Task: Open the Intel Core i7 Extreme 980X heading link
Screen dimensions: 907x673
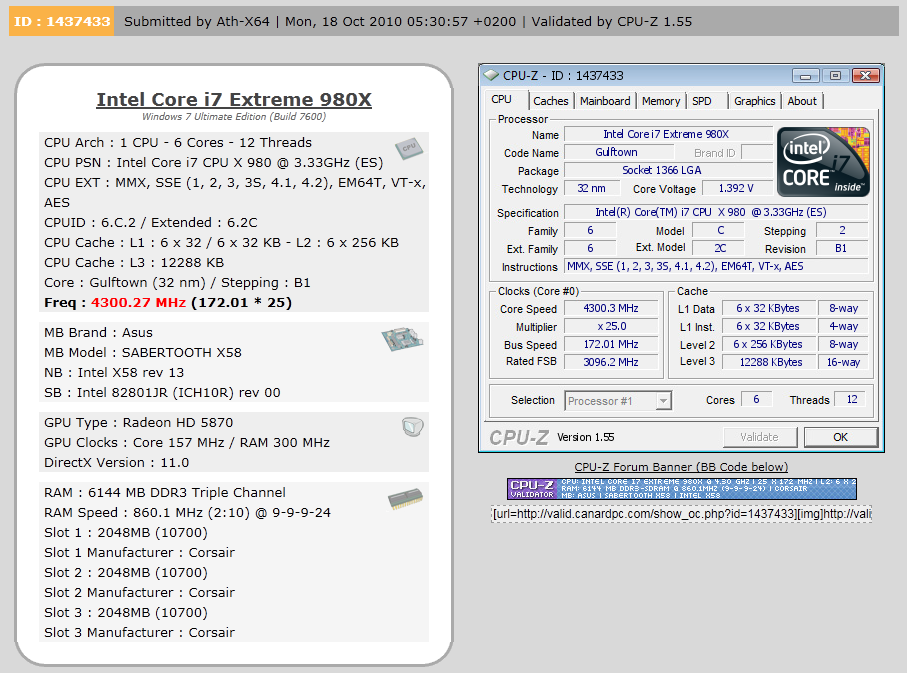Action: click(234, 100)
